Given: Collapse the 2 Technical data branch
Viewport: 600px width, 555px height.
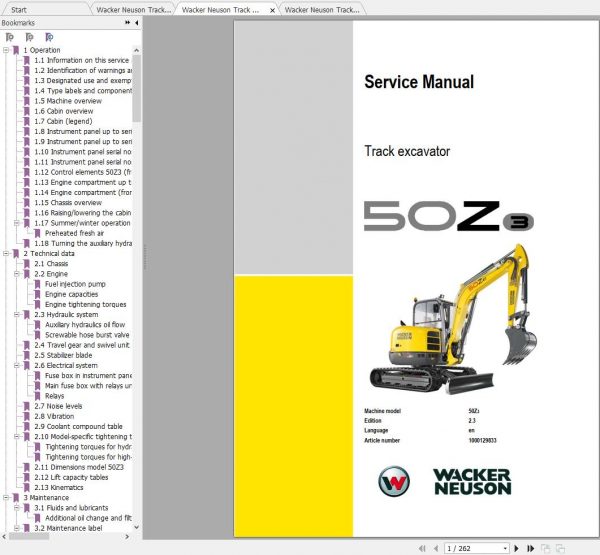Looking at the screenshot, I should [6, 253].
